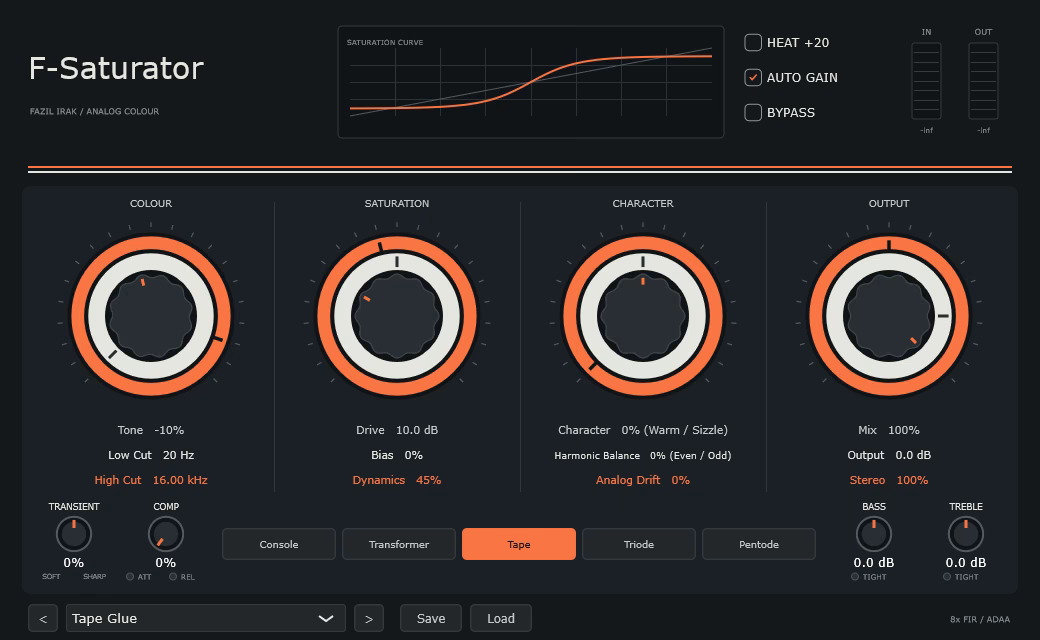Click the SATURATION inner dark knob
Screen dimensions: 1040x640
[x=397, y=316]
